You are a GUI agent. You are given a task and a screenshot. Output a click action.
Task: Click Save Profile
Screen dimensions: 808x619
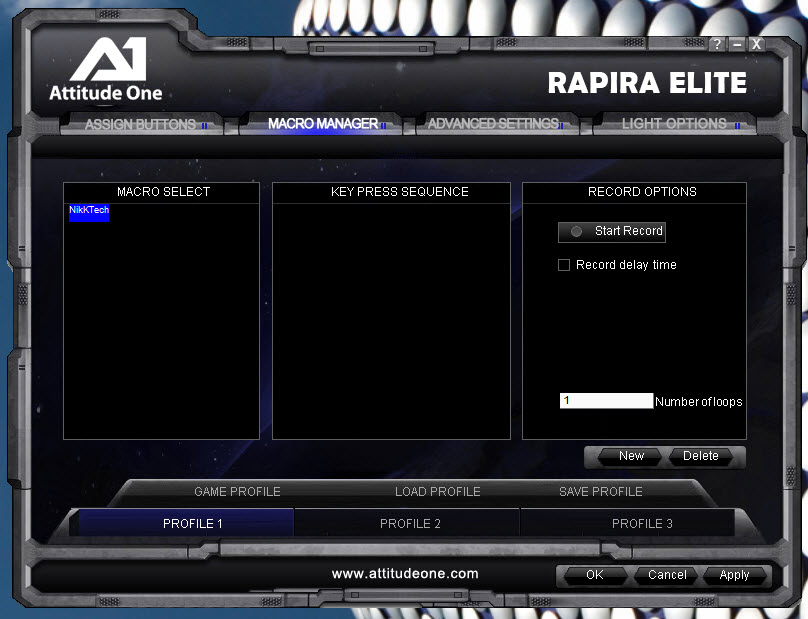point(600,492)
